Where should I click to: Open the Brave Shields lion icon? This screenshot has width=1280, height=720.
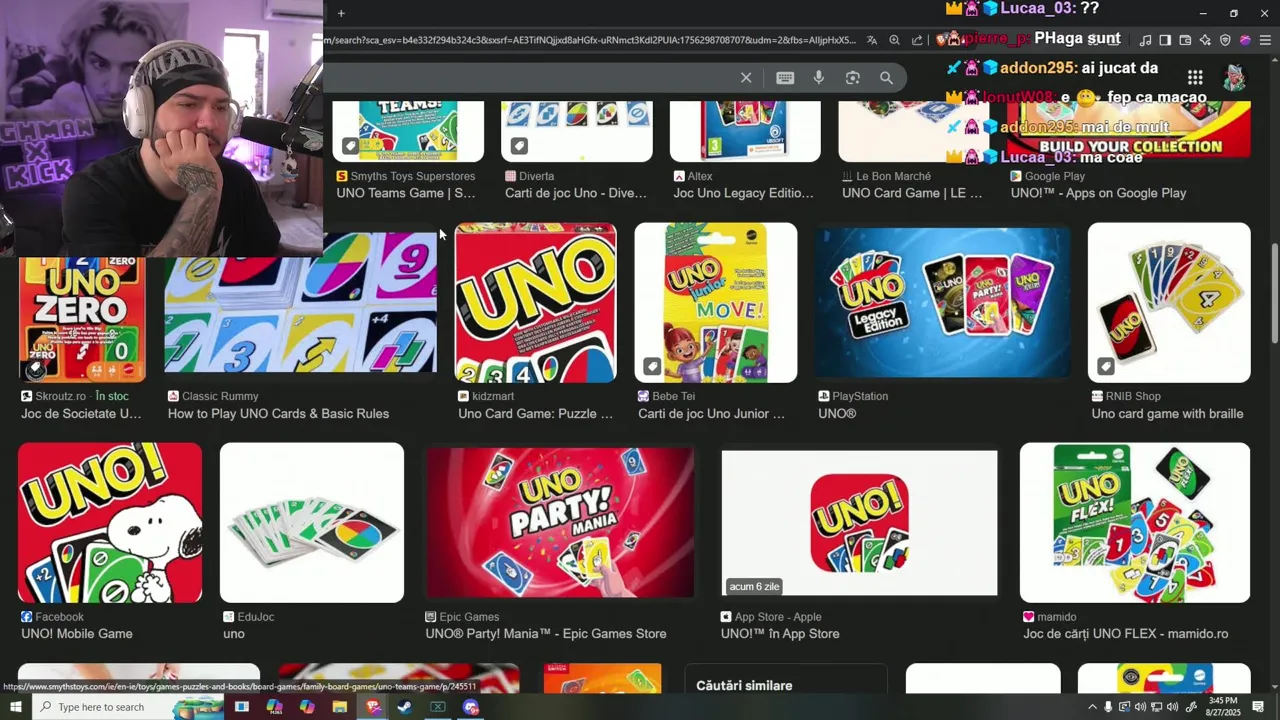tap(942, 40)
